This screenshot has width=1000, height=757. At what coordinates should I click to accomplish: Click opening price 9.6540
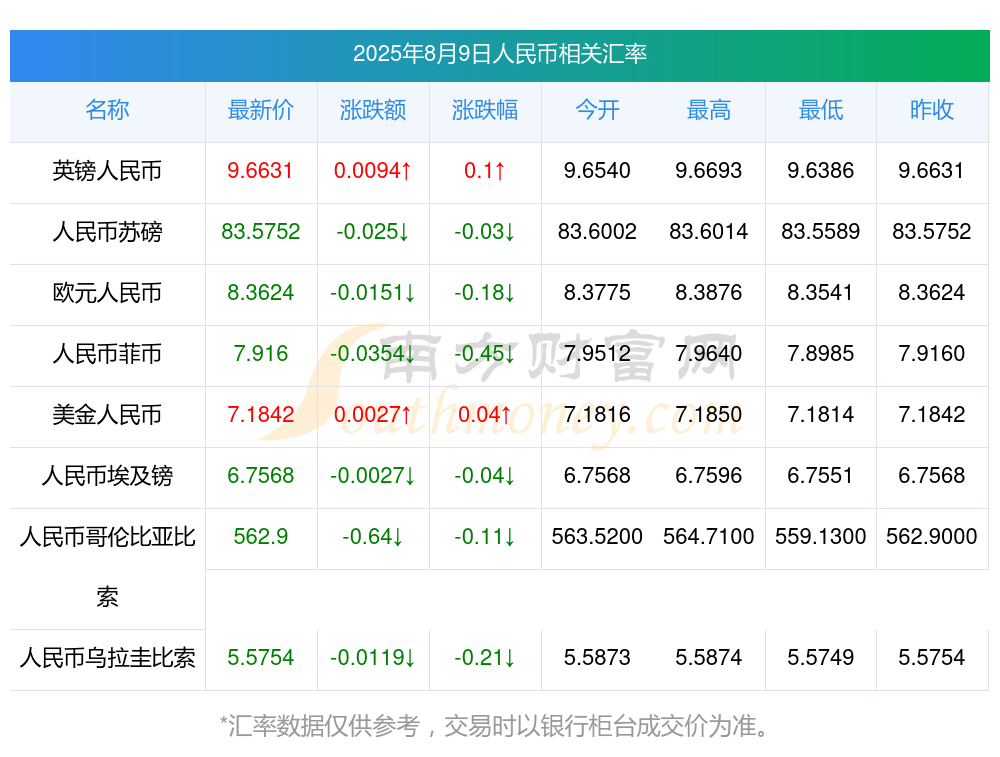point(597,171)
